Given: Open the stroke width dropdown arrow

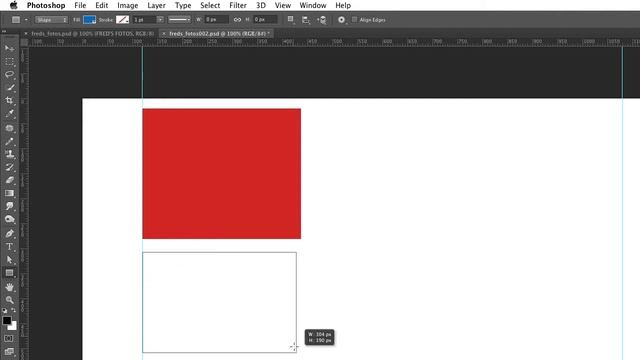Looking at the screenshot, I should point(160,20).
